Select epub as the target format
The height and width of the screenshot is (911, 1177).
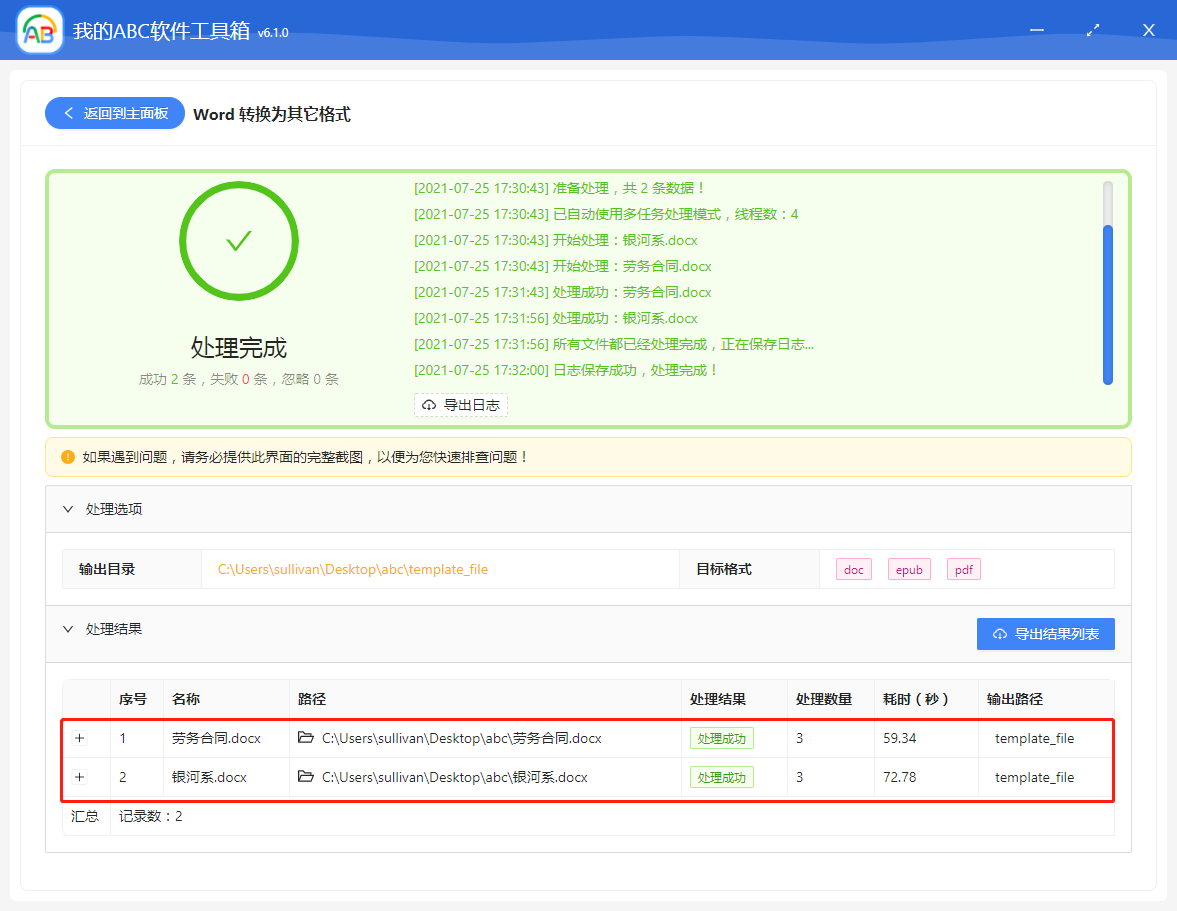(908, 569)
